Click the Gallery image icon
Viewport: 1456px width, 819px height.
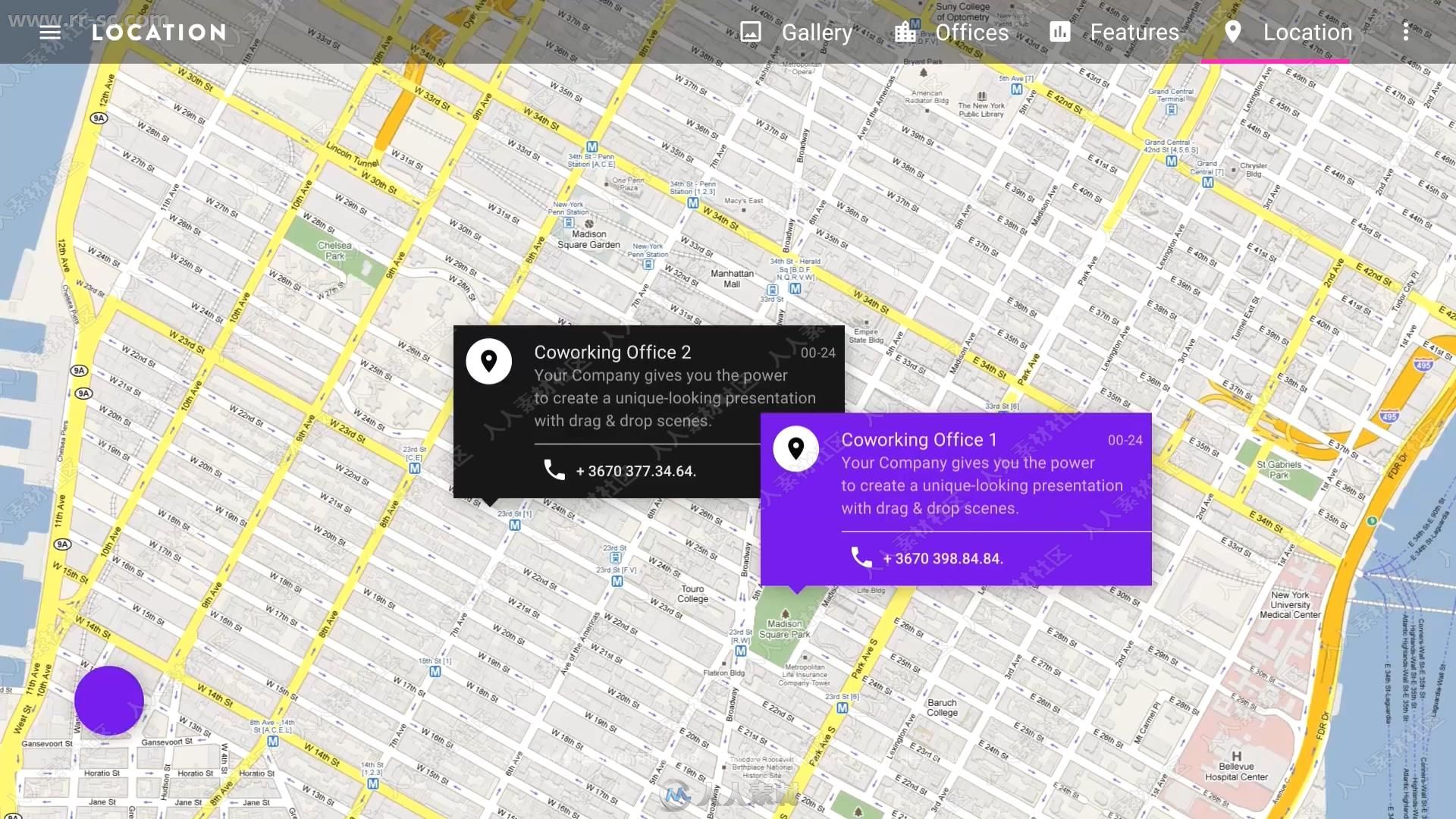(751, 32)
